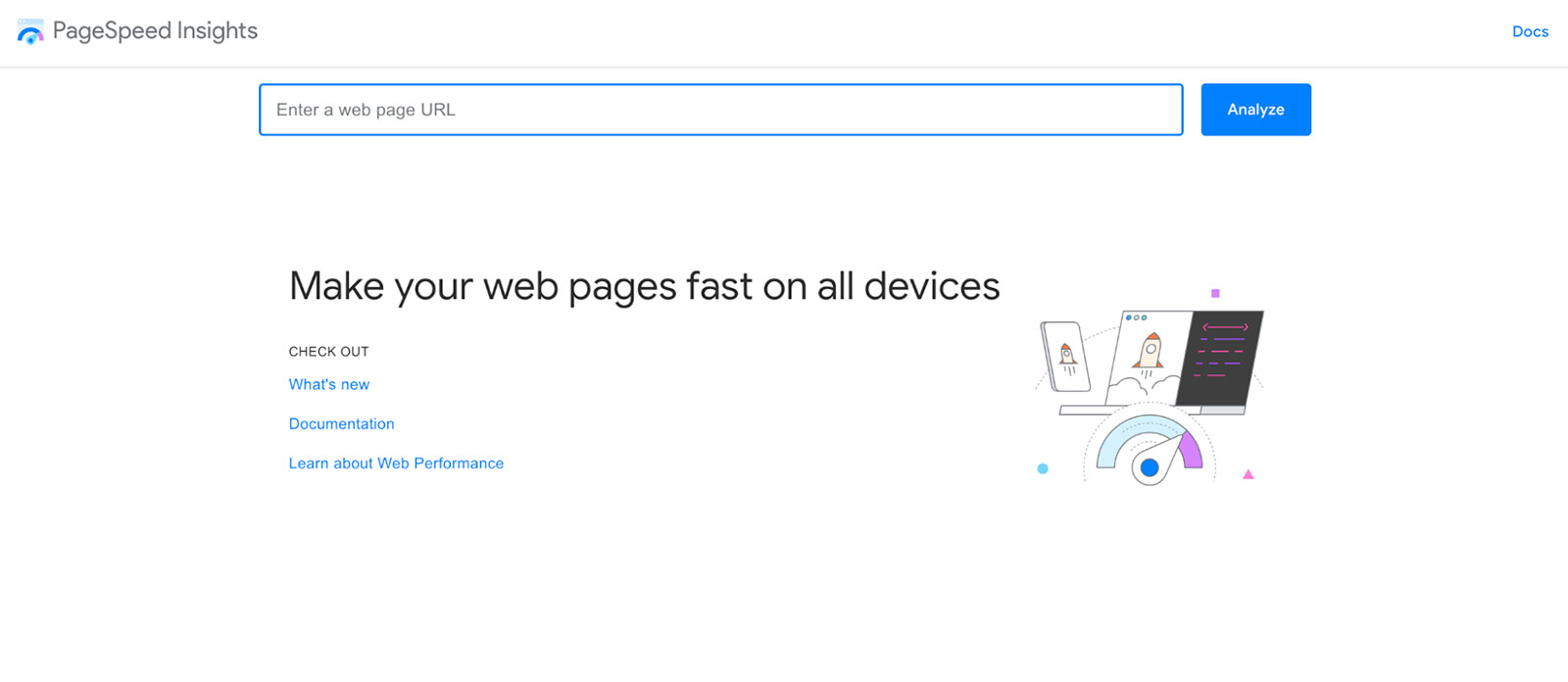Image resolution: width=1568 pixels, height=682 pixels.
Task: Click the small purple square decoration
Action: click(1215, 293)
